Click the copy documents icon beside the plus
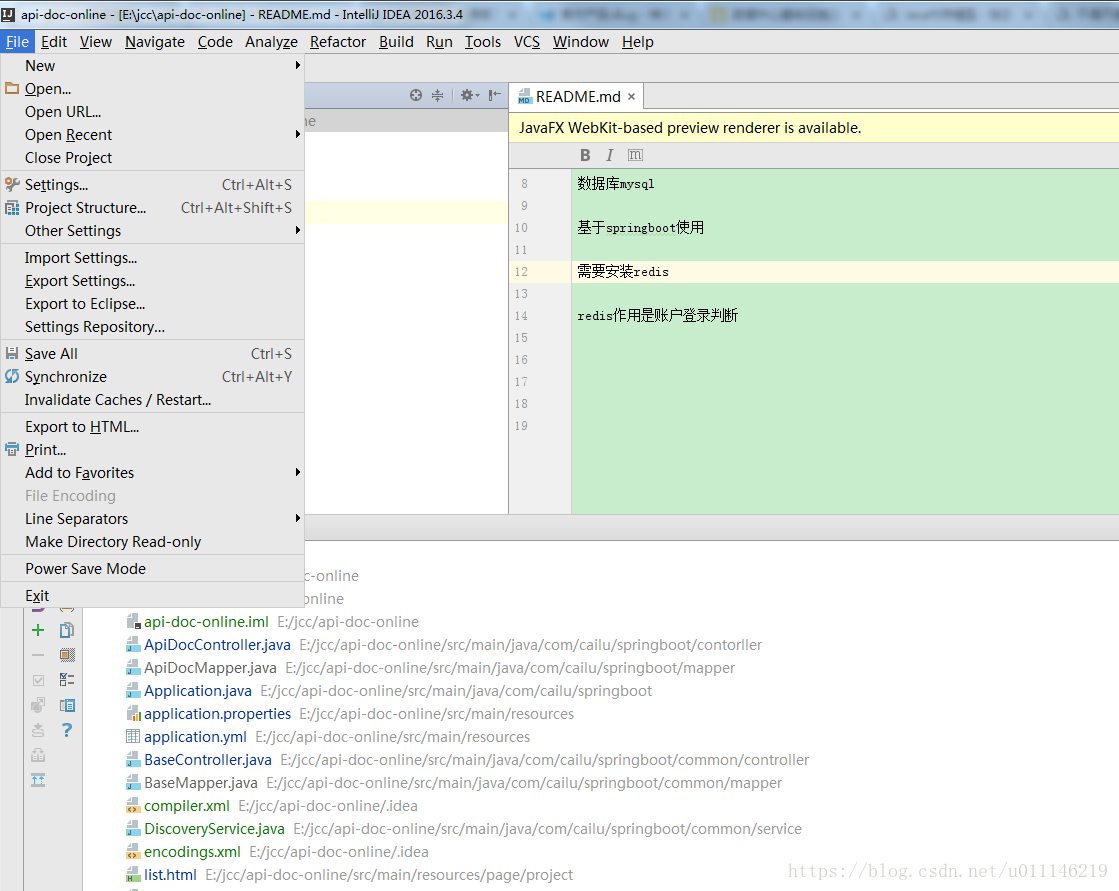The image size is (1119, 891). coord(67,630)
